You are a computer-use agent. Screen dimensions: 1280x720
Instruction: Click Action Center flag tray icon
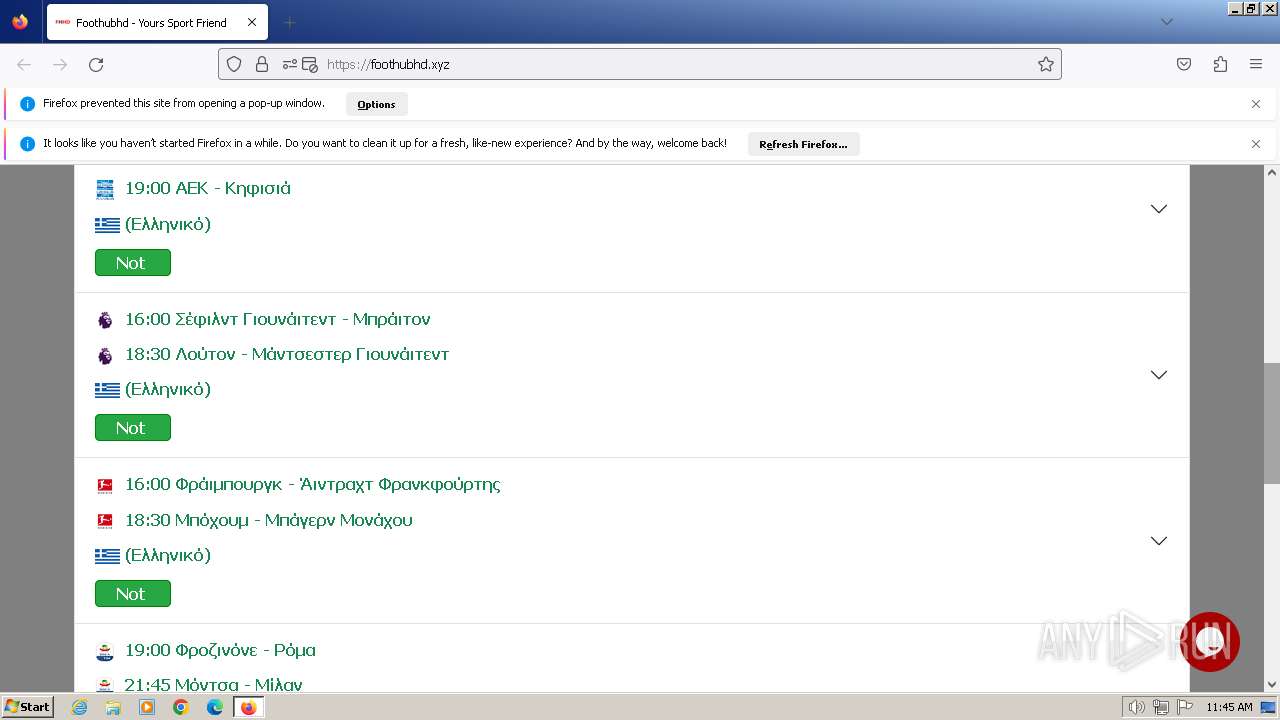pos(1185,707)
